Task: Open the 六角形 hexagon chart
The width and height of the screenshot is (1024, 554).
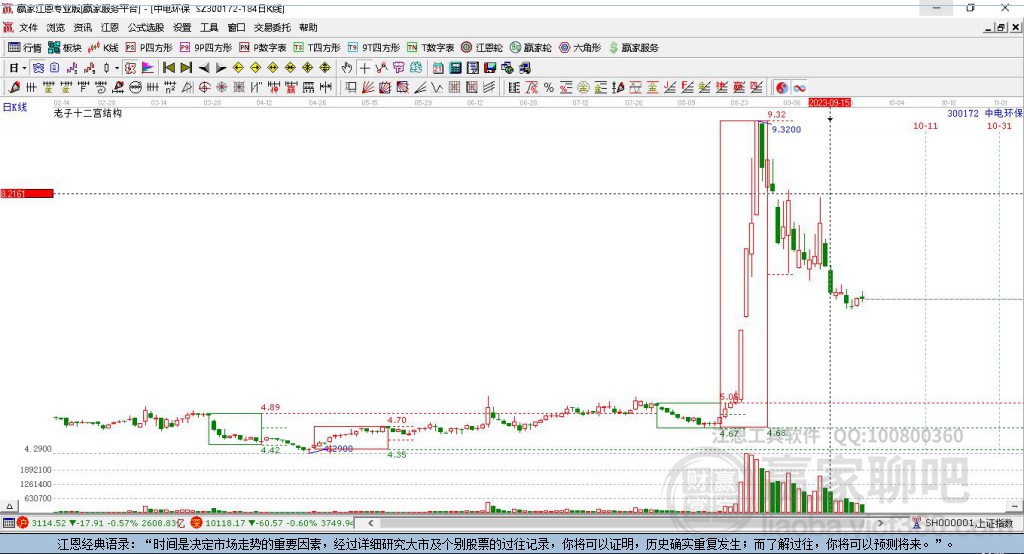Action: tap(580, 48)
